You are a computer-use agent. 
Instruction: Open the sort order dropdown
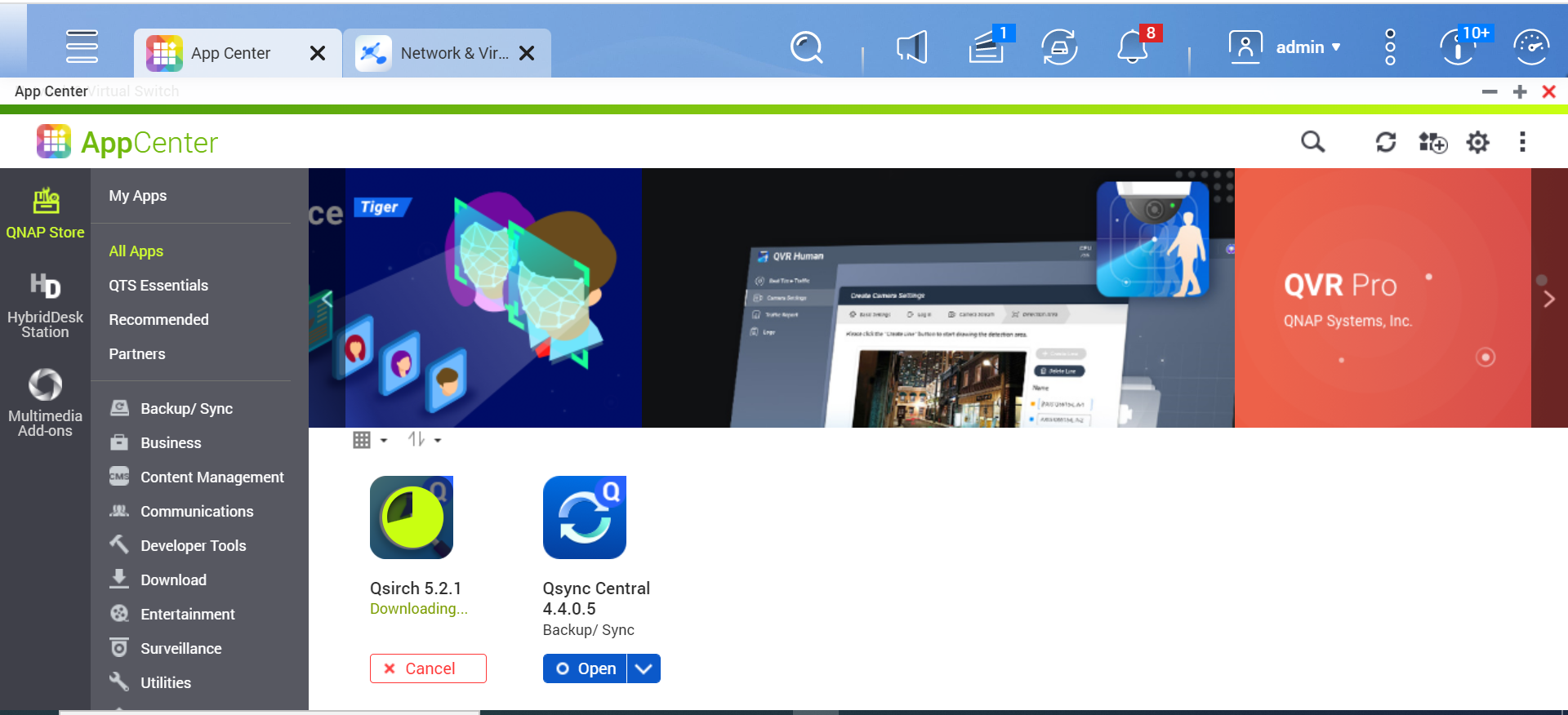tap(425, 440)
